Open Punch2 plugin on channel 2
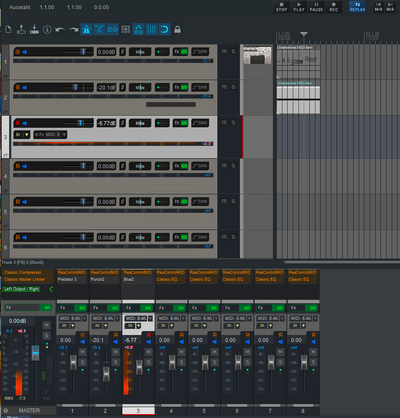The image size is (400, 418). tap(105, 279)
